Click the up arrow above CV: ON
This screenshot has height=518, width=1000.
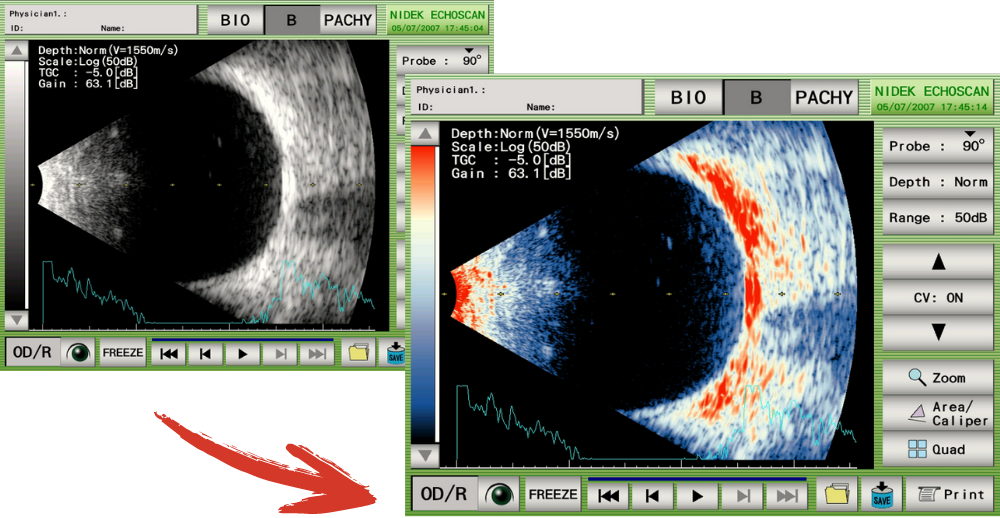tap(939, 262)
